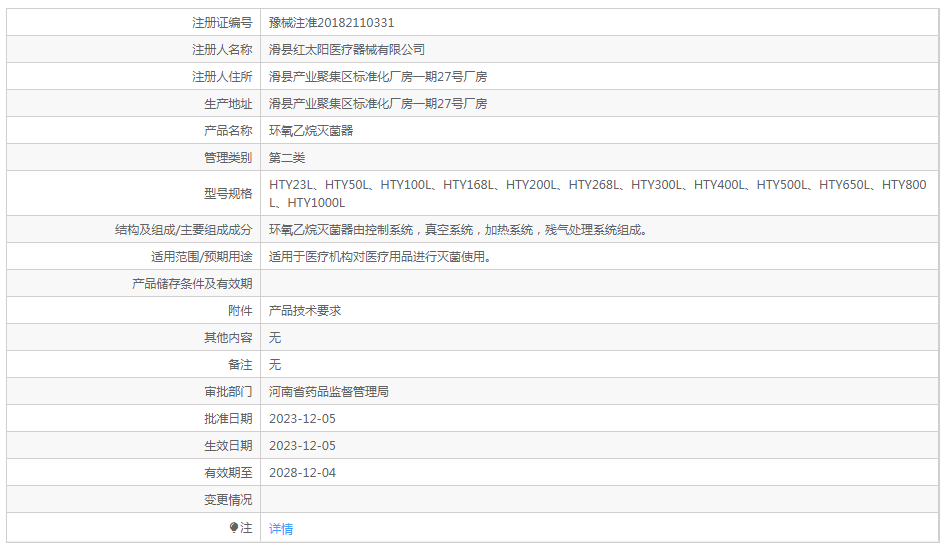Select attachment value 产品技术要求
Screen dimensions: 950x550
click(x=305, y=311)
